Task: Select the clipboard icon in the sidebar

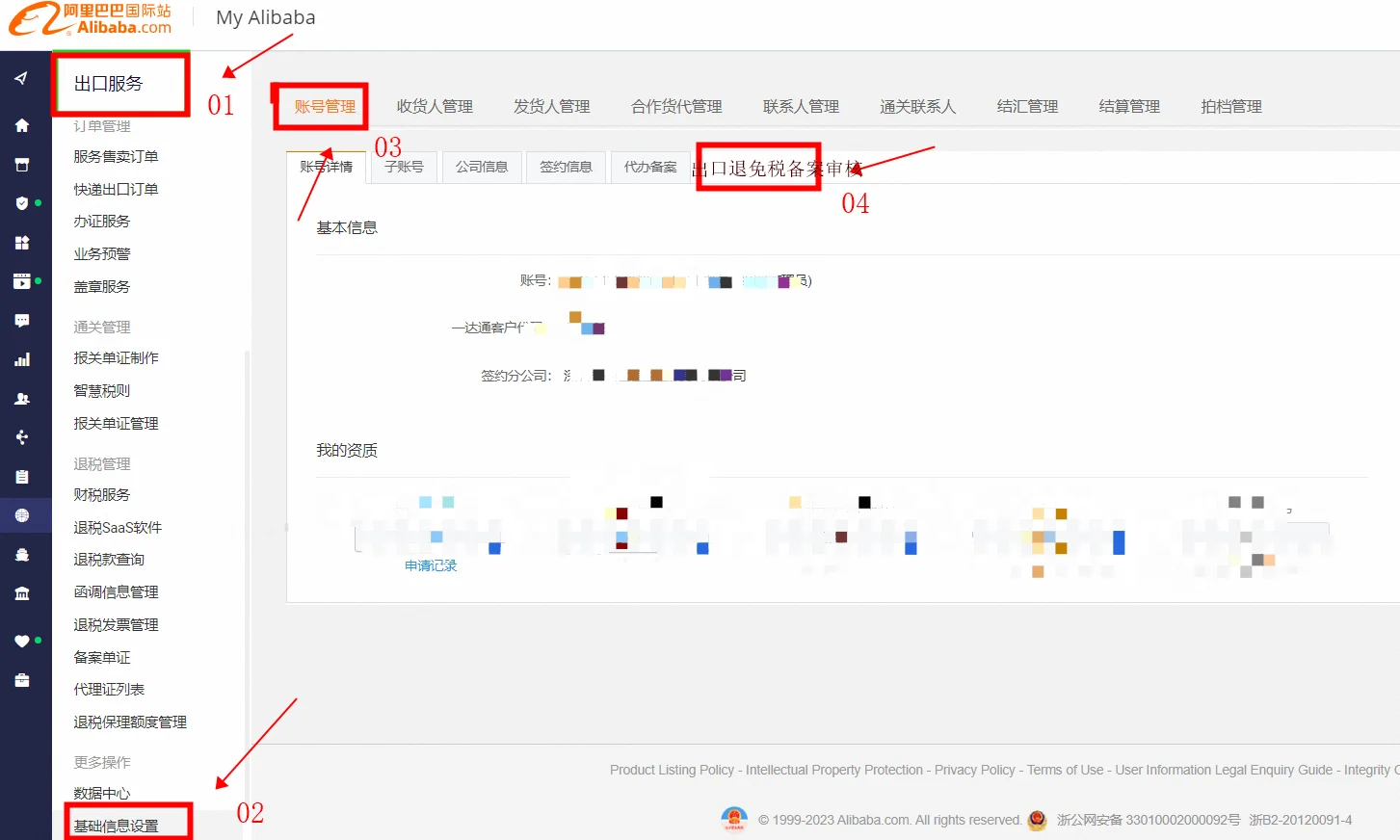Action: (x=22, y=477)
